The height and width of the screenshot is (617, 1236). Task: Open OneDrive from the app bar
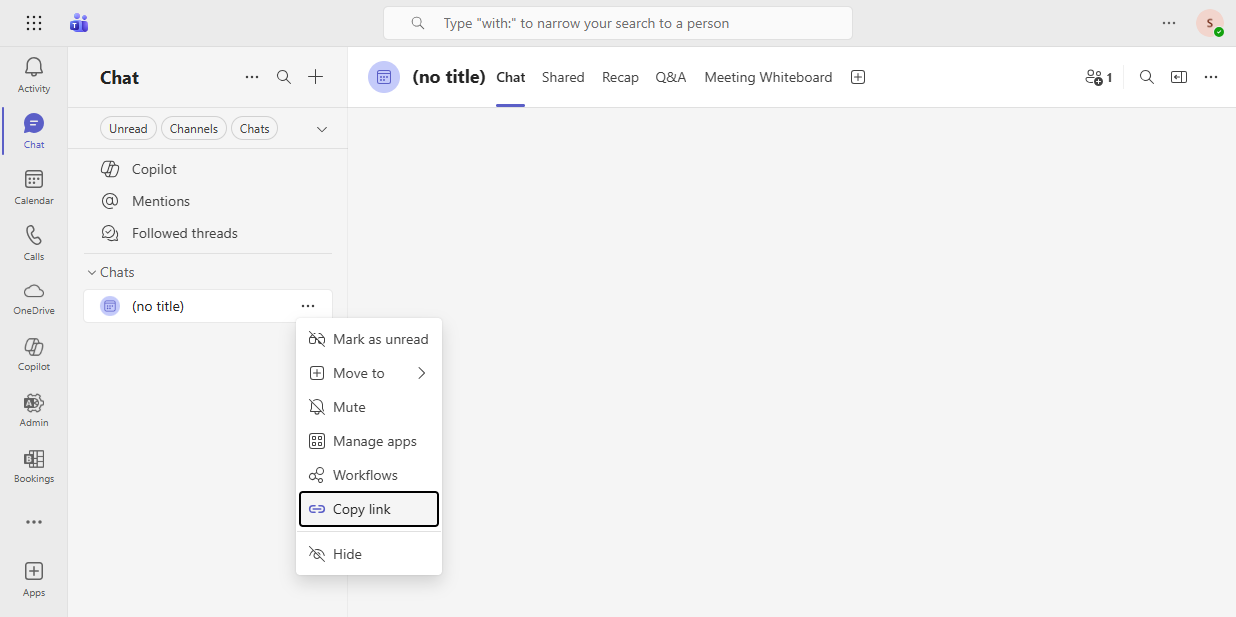(34, 298)
